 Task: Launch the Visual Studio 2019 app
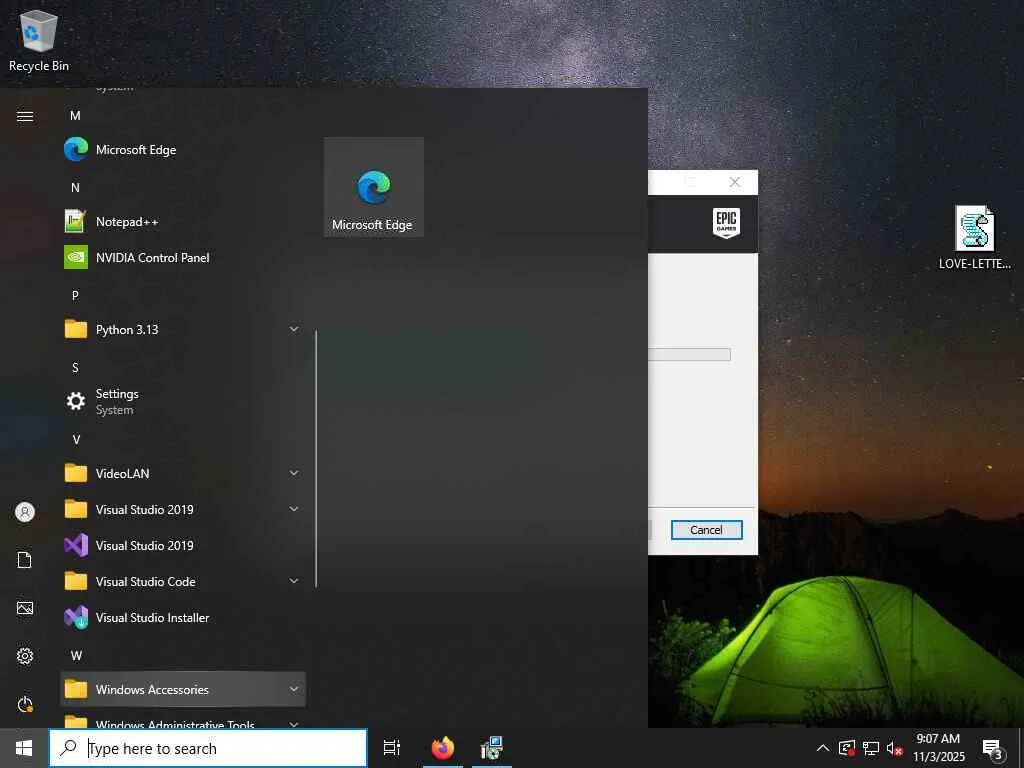[183, 545]
